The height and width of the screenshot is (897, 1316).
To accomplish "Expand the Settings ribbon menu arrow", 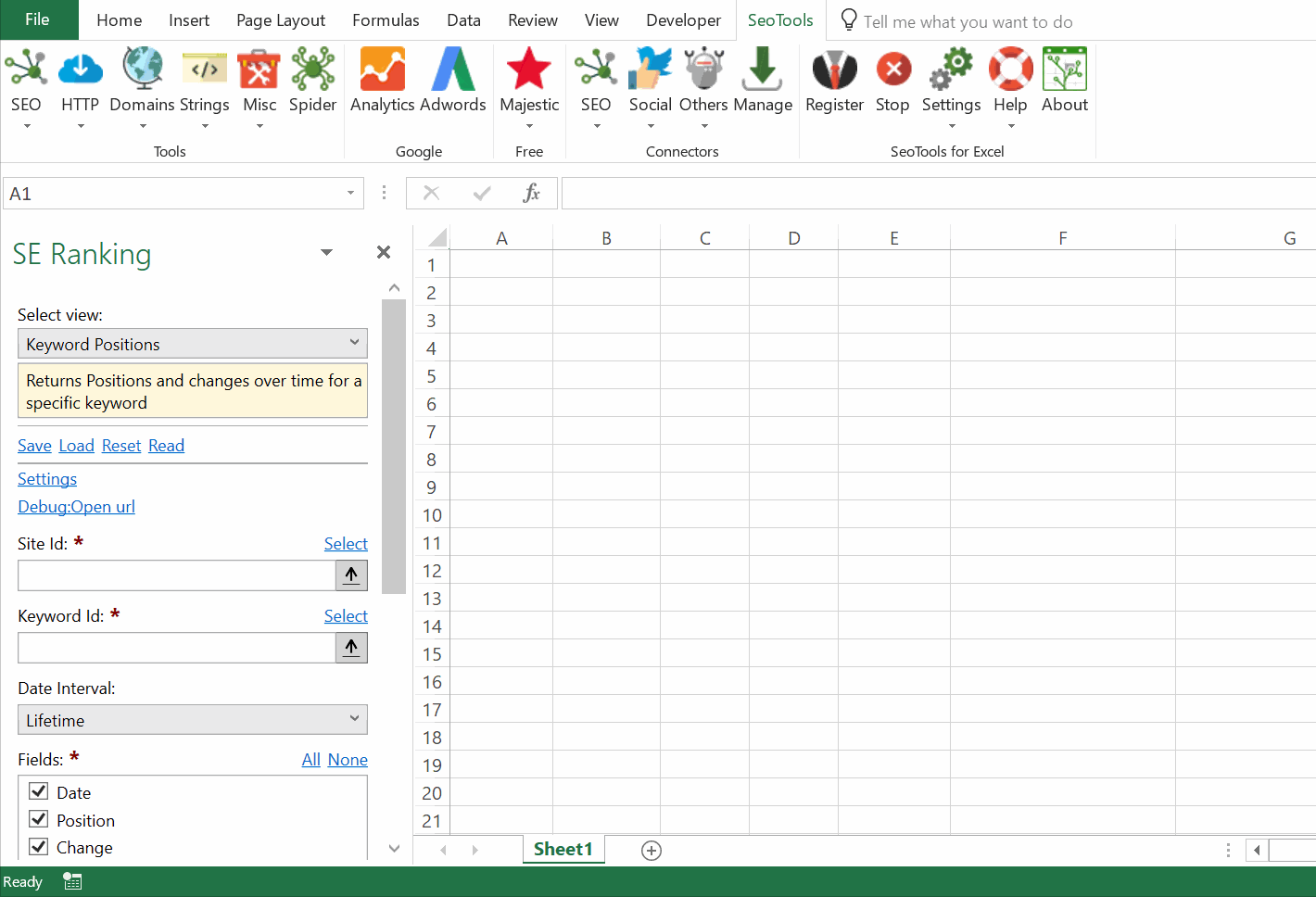I will click(952, 126).
